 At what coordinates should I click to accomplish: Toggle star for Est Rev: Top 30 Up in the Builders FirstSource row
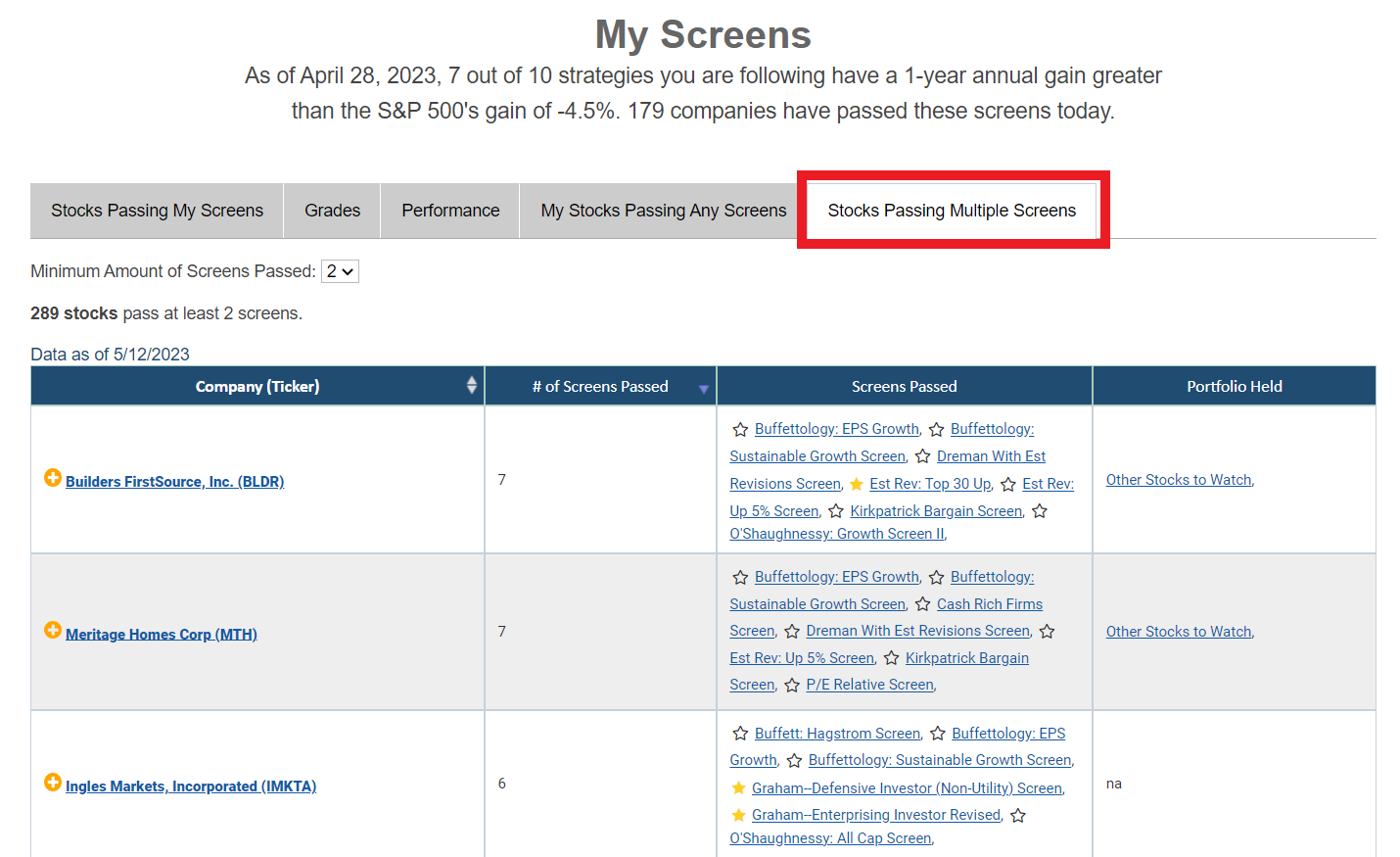point(856,484)
